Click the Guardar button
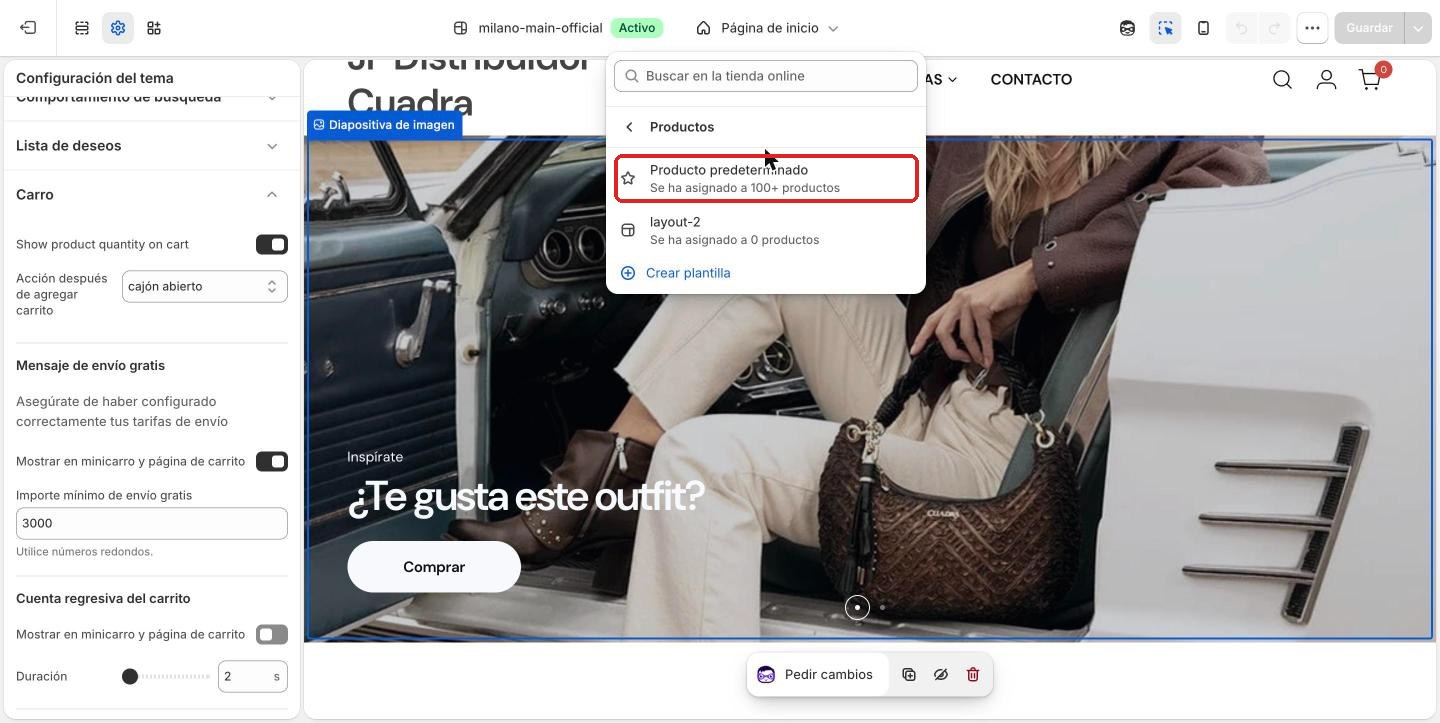The height and width of the screenshot is (723, 1440). click(1369, 28)
